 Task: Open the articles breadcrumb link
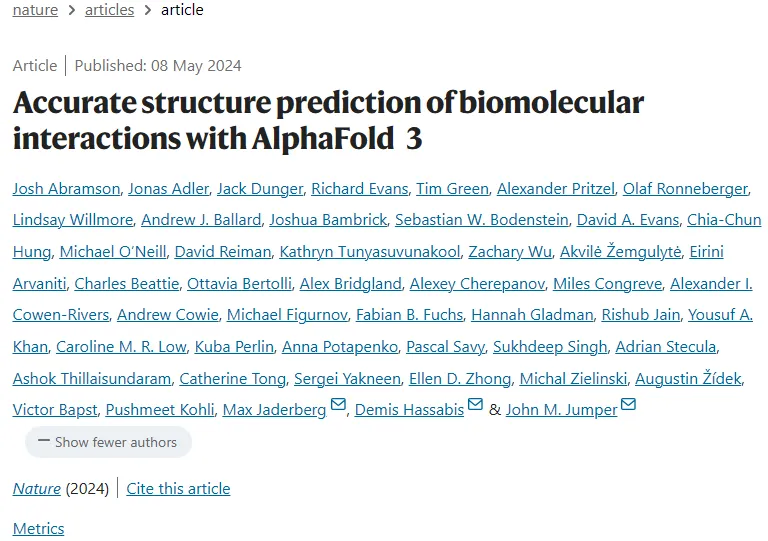coord(110,10)
